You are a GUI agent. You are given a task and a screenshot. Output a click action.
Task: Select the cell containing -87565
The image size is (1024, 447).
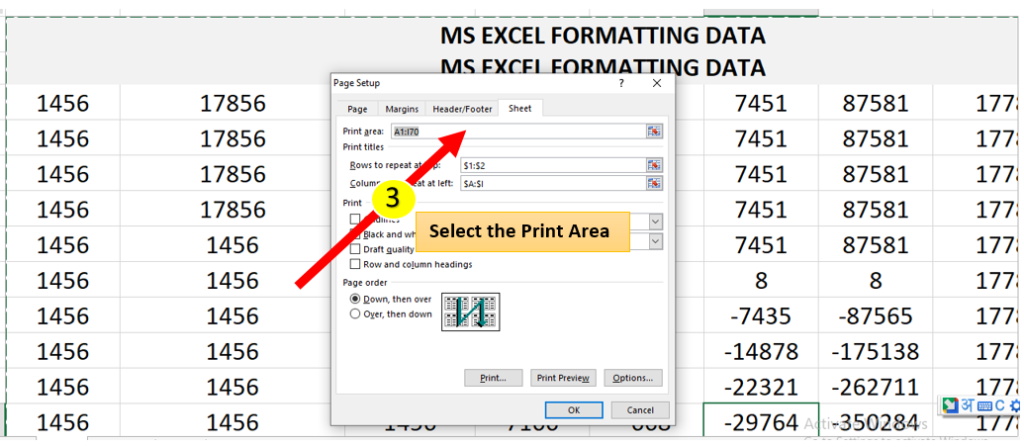875,316
